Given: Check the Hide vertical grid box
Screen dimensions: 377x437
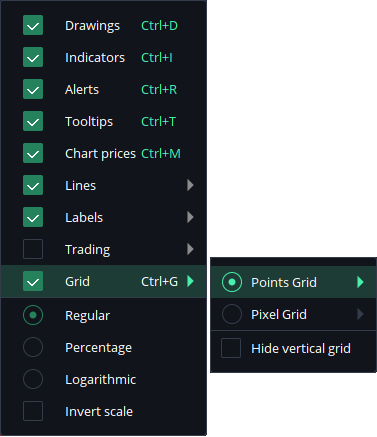Looking at the screenshot, I should pos(231,348).
